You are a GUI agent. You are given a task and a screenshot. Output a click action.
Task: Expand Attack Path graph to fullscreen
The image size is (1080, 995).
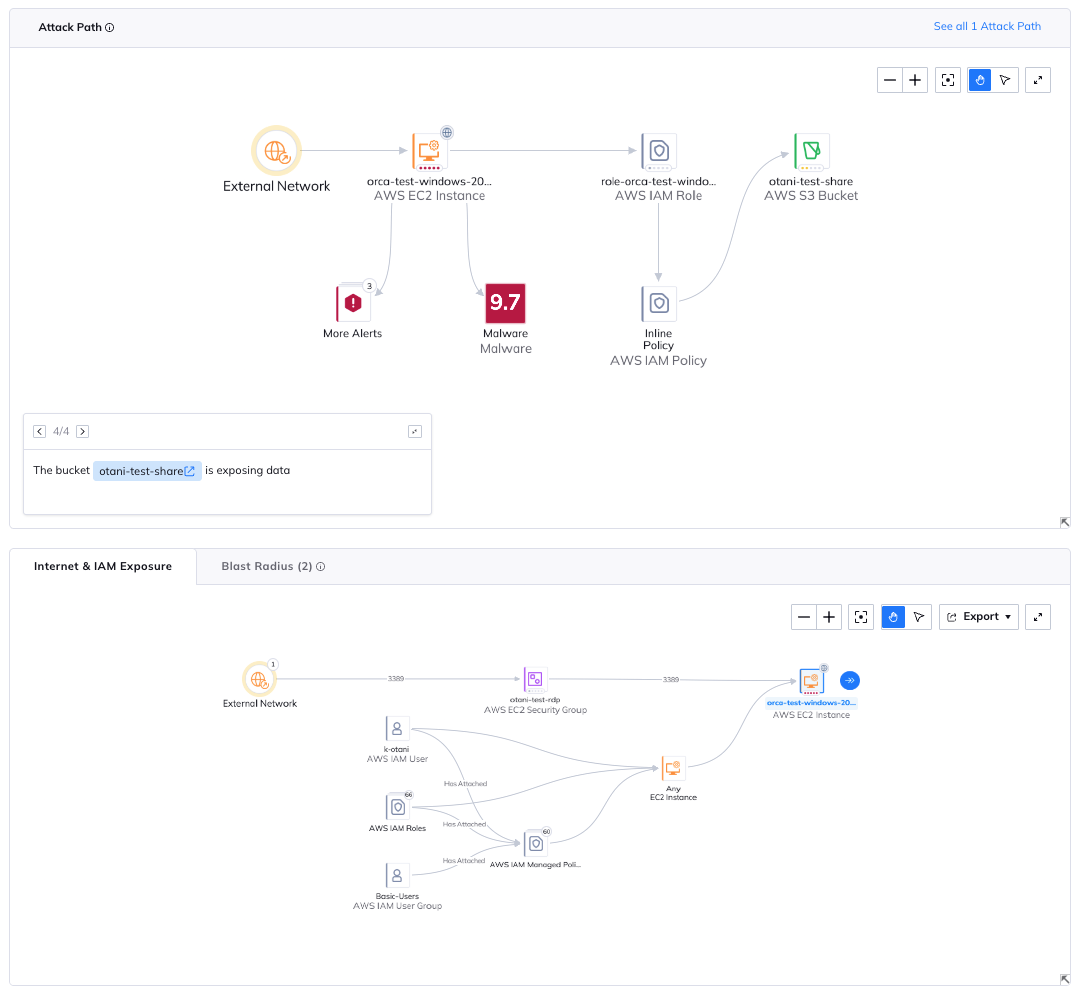(x=1037, y=80)
